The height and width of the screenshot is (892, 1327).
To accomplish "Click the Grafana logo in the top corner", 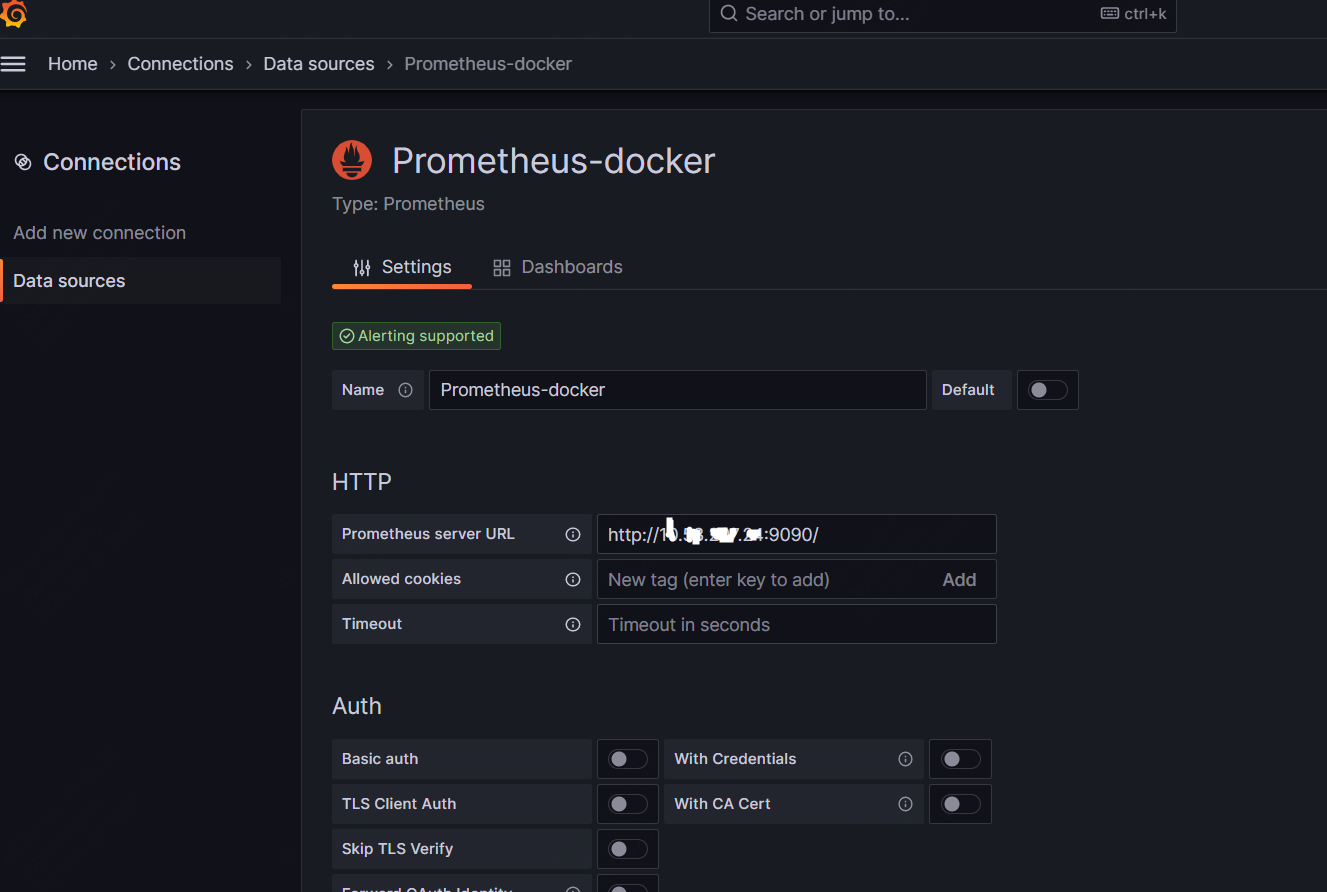I will coord(15,15).
